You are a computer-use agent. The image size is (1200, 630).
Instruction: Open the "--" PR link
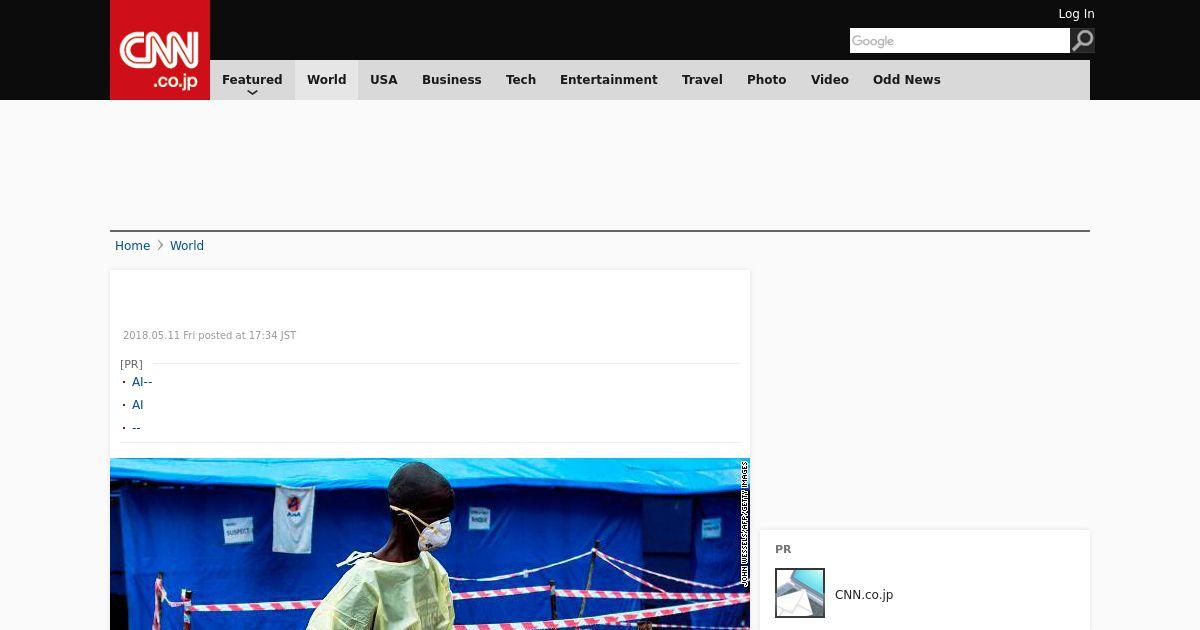pos(136,428)
